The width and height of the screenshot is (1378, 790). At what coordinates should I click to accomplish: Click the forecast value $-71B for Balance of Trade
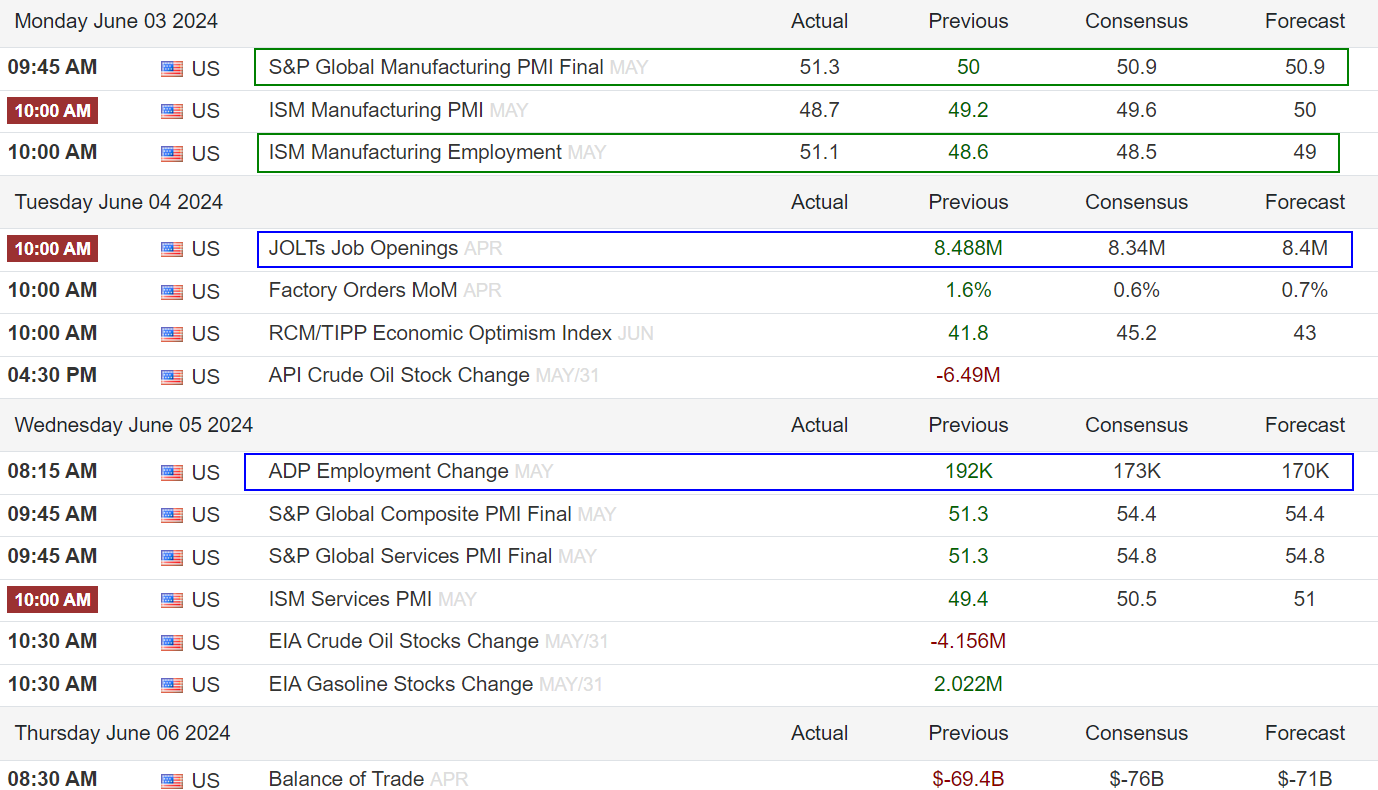(x=1305, y=779)
